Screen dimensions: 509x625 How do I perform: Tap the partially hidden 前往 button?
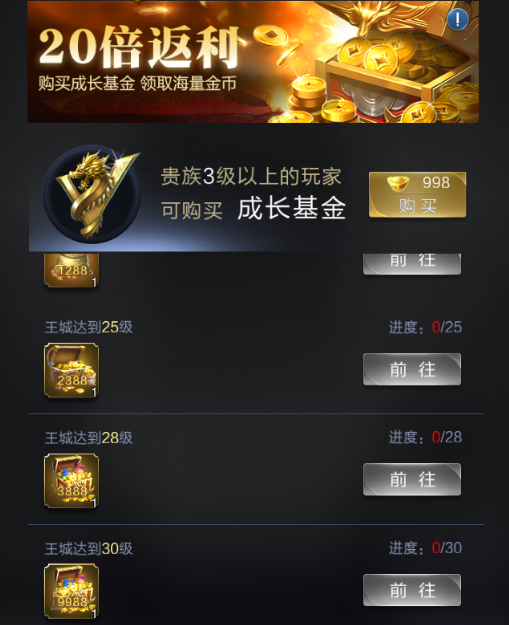click(412, 263)
